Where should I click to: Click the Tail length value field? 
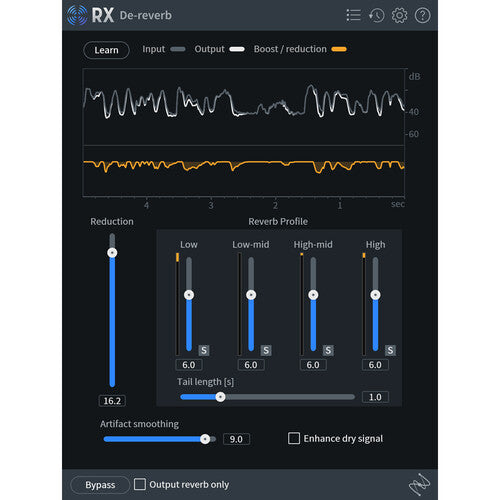(x=375, y=397)
